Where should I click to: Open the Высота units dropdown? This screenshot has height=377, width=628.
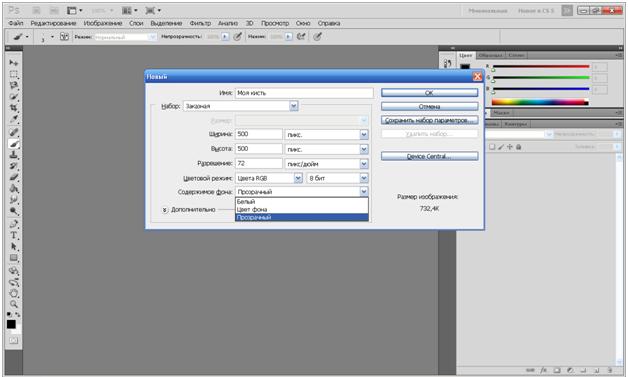point(364,149)
